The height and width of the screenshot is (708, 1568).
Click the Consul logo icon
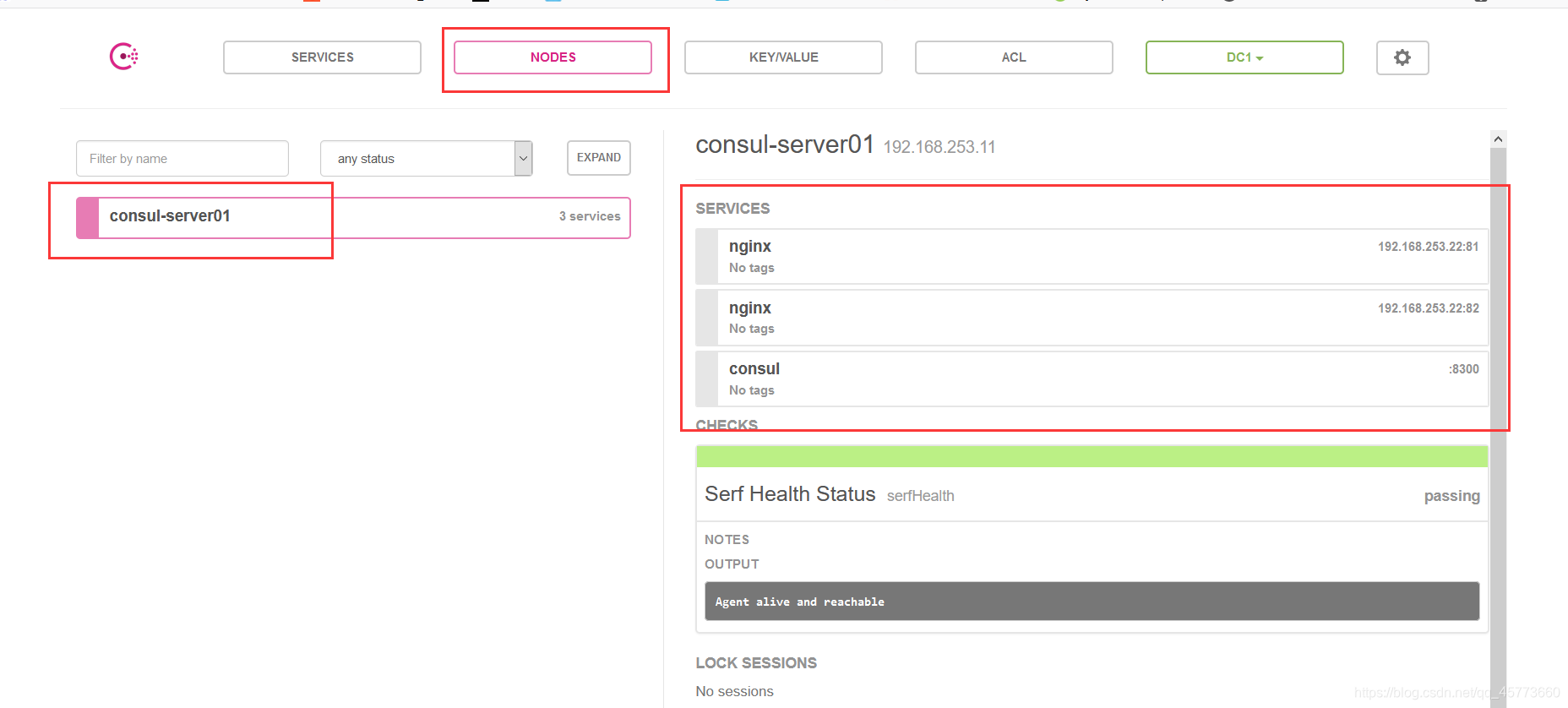click(124, 57)
